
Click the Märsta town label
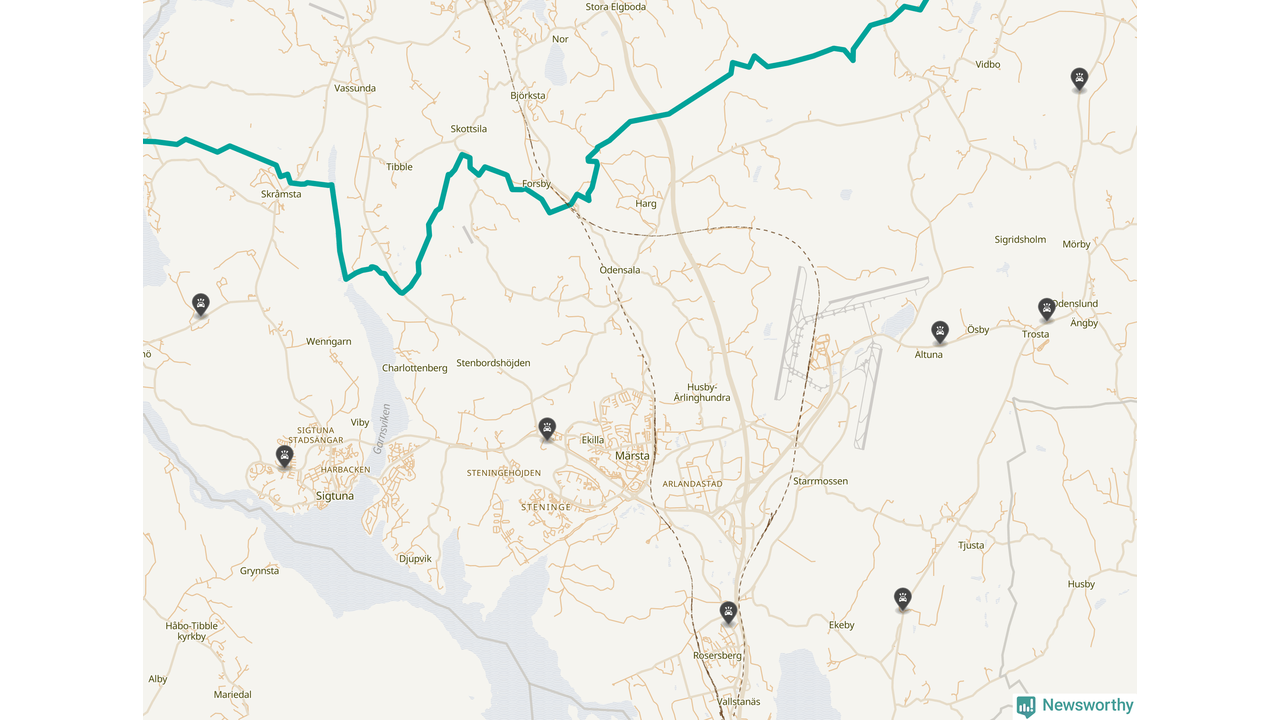tap(632, 455)
